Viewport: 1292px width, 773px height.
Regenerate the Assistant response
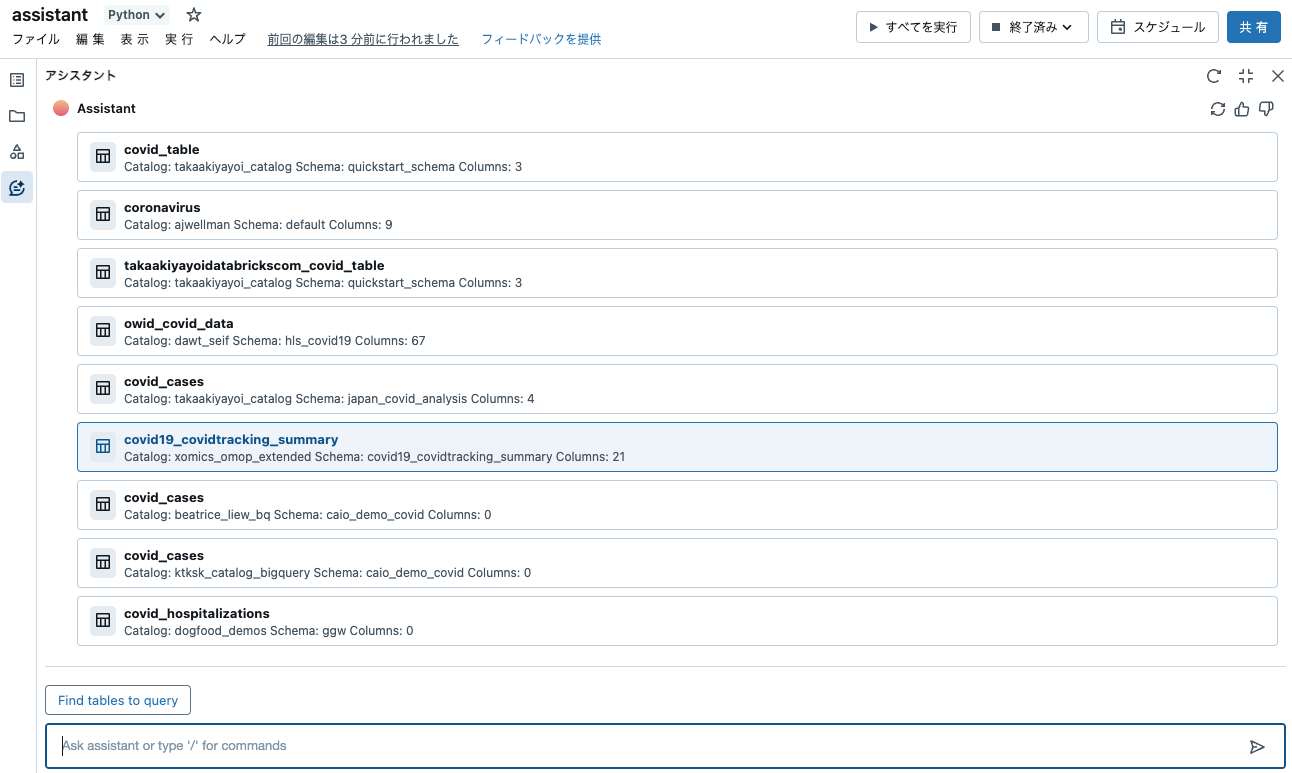coord(1218,108)
